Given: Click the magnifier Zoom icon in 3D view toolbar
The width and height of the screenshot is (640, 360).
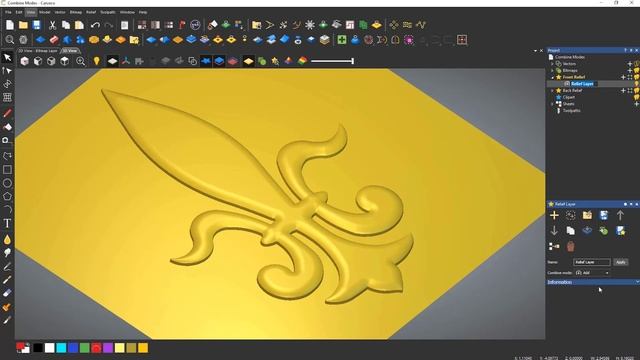Looking at the screenshot, I should point(80,61).
